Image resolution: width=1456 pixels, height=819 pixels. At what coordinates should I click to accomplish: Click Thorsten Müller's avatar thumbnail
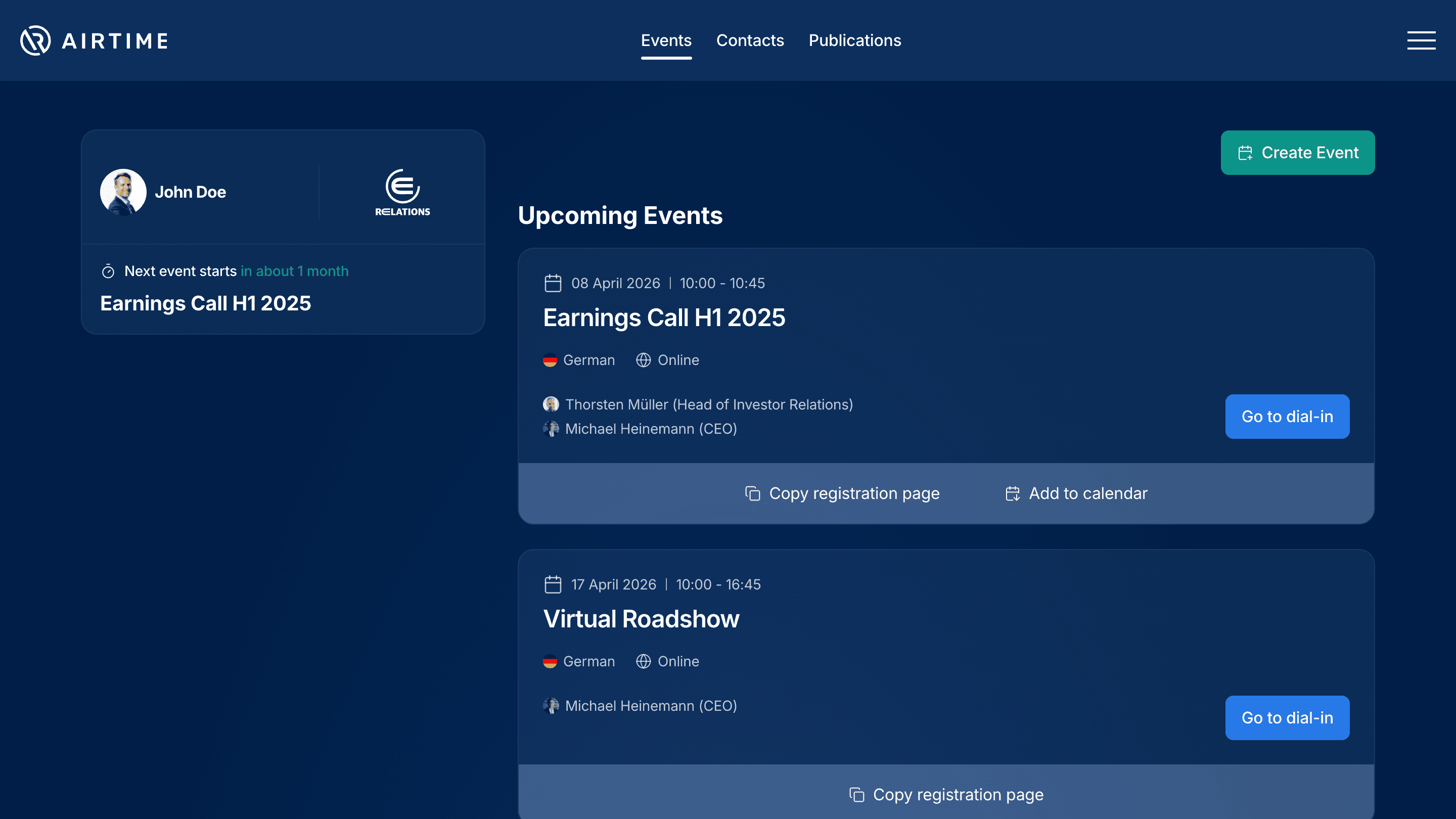[x=551, y=404]
